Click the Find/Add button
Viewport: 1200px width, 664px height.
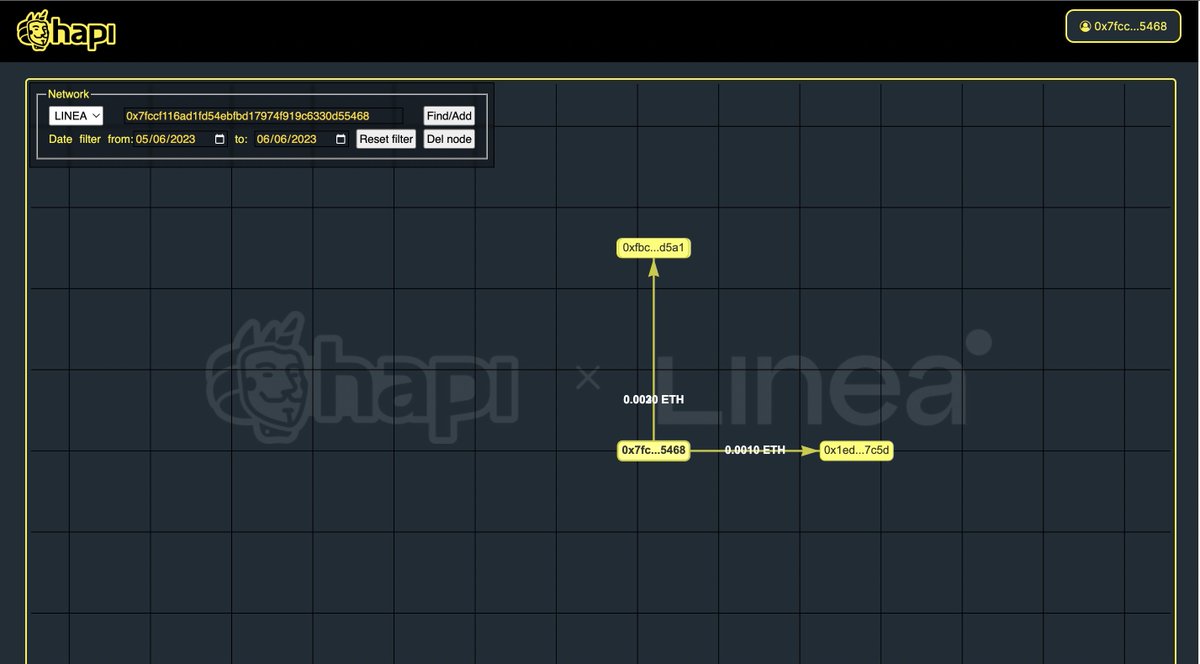tap(449, 116)
